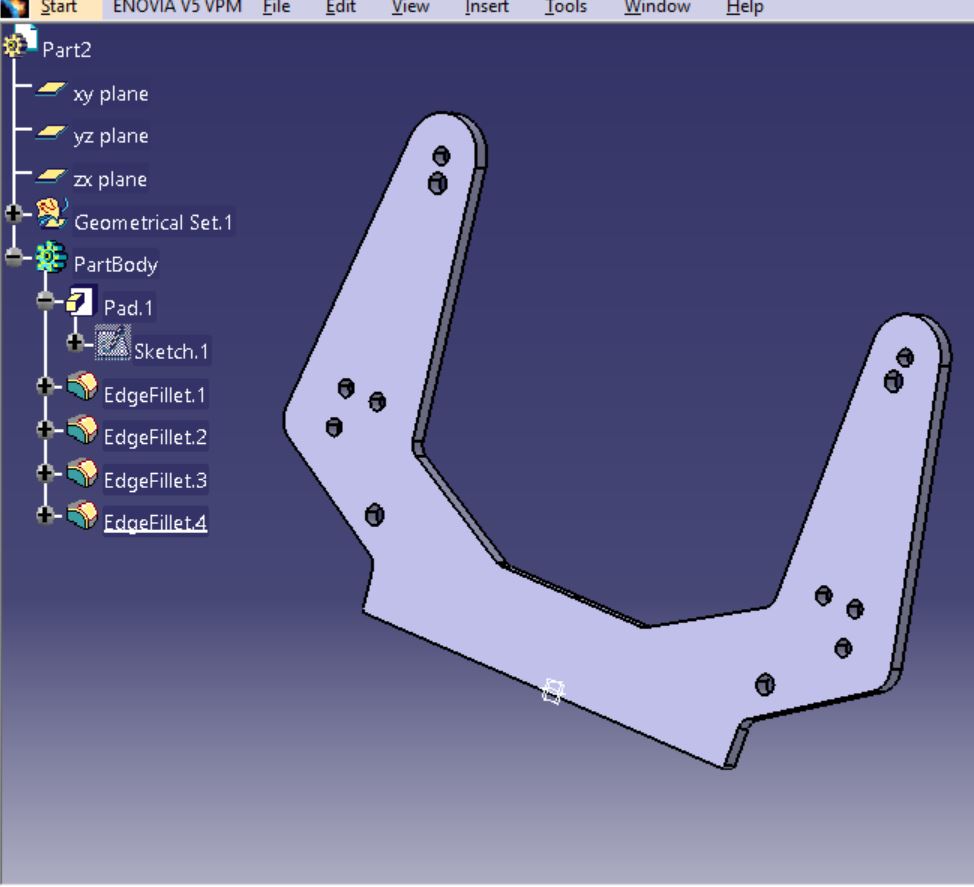Click the Geometrical Set.1 icon
This screenshot has height=887, width=974.
coord(52,215)
